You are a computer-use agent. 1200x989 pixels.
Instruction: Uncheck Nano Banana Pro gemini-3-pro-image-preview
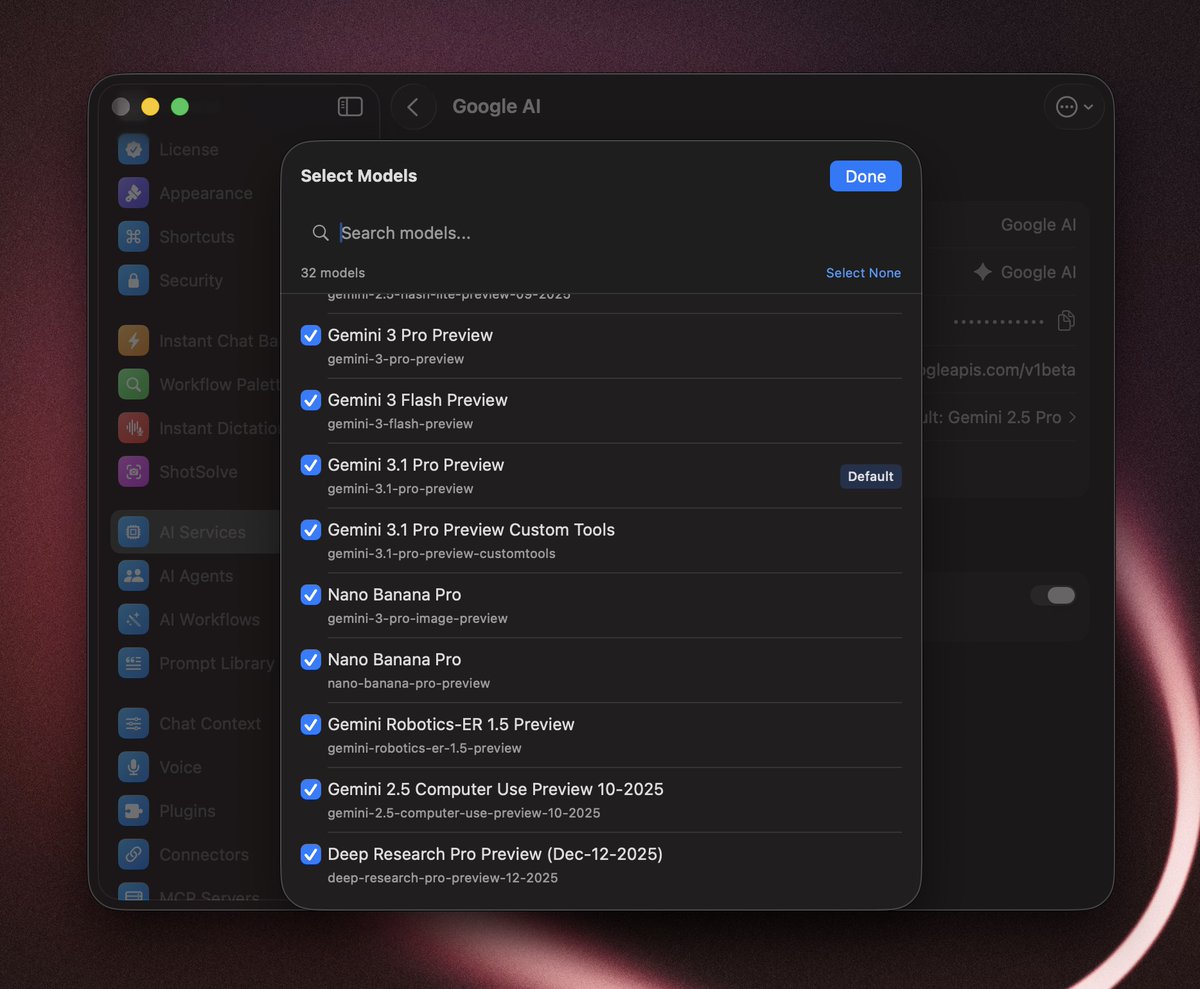pos(311,594)
